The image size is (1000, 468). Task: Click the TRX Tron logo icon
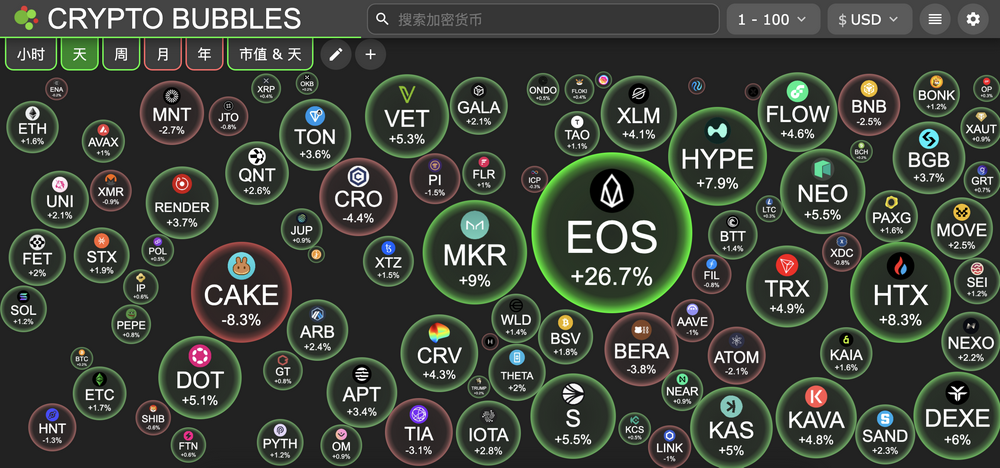tap(787, 265)
